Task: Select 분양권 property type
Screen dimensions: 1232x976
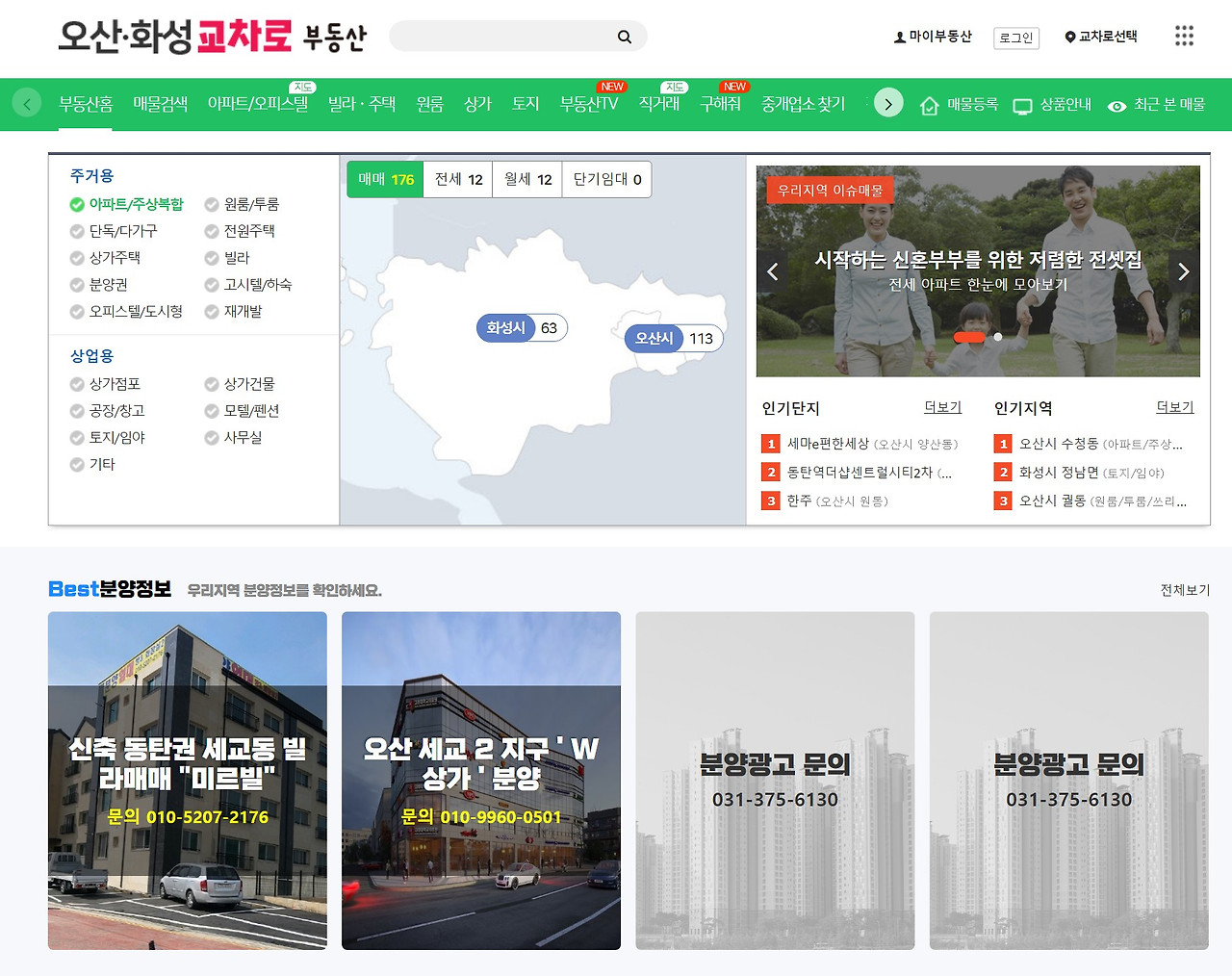Action: click(x=98, y=285)
